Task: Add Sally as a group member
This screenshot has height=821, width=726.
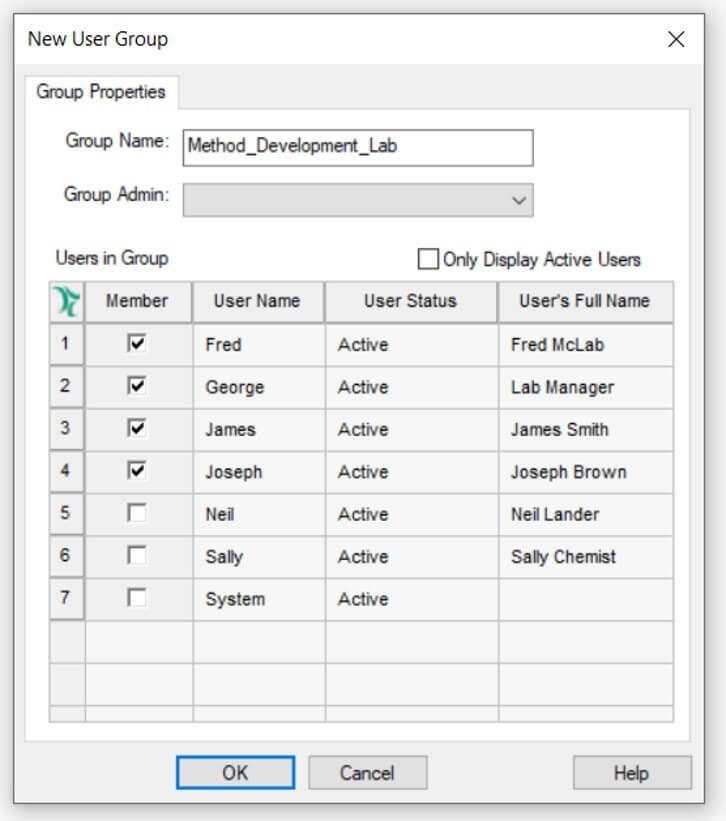Action: tap(137, 555)
